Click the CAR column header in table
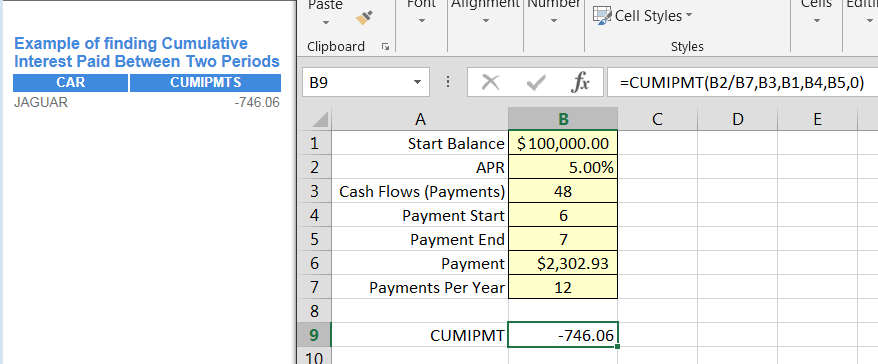 pyautogui.click(x=71, y=83)
